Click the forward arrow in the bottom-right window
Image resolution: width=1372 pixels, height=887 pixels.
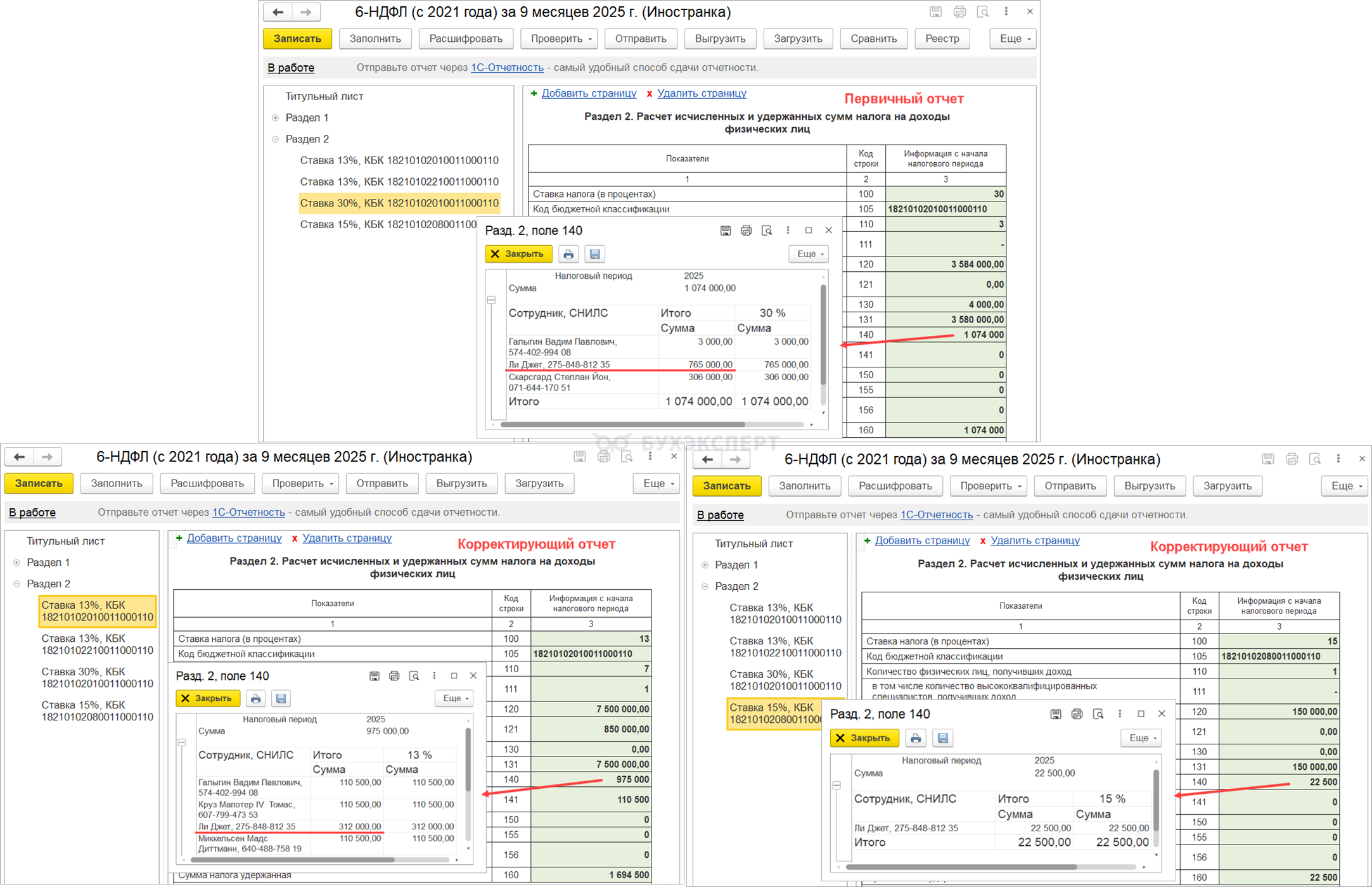tap(735, 459)
